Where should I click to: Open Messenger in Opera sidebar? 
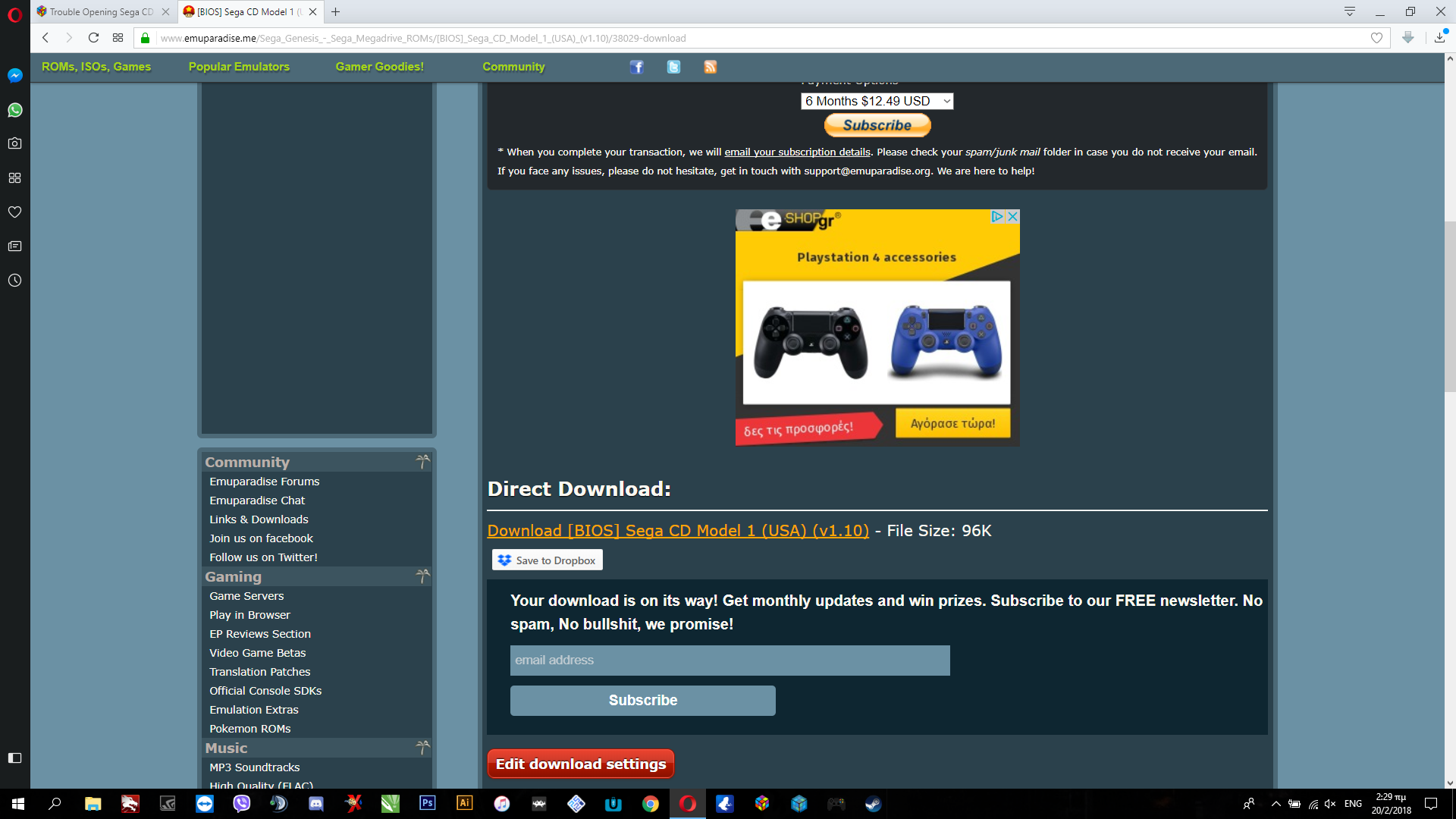14,76
